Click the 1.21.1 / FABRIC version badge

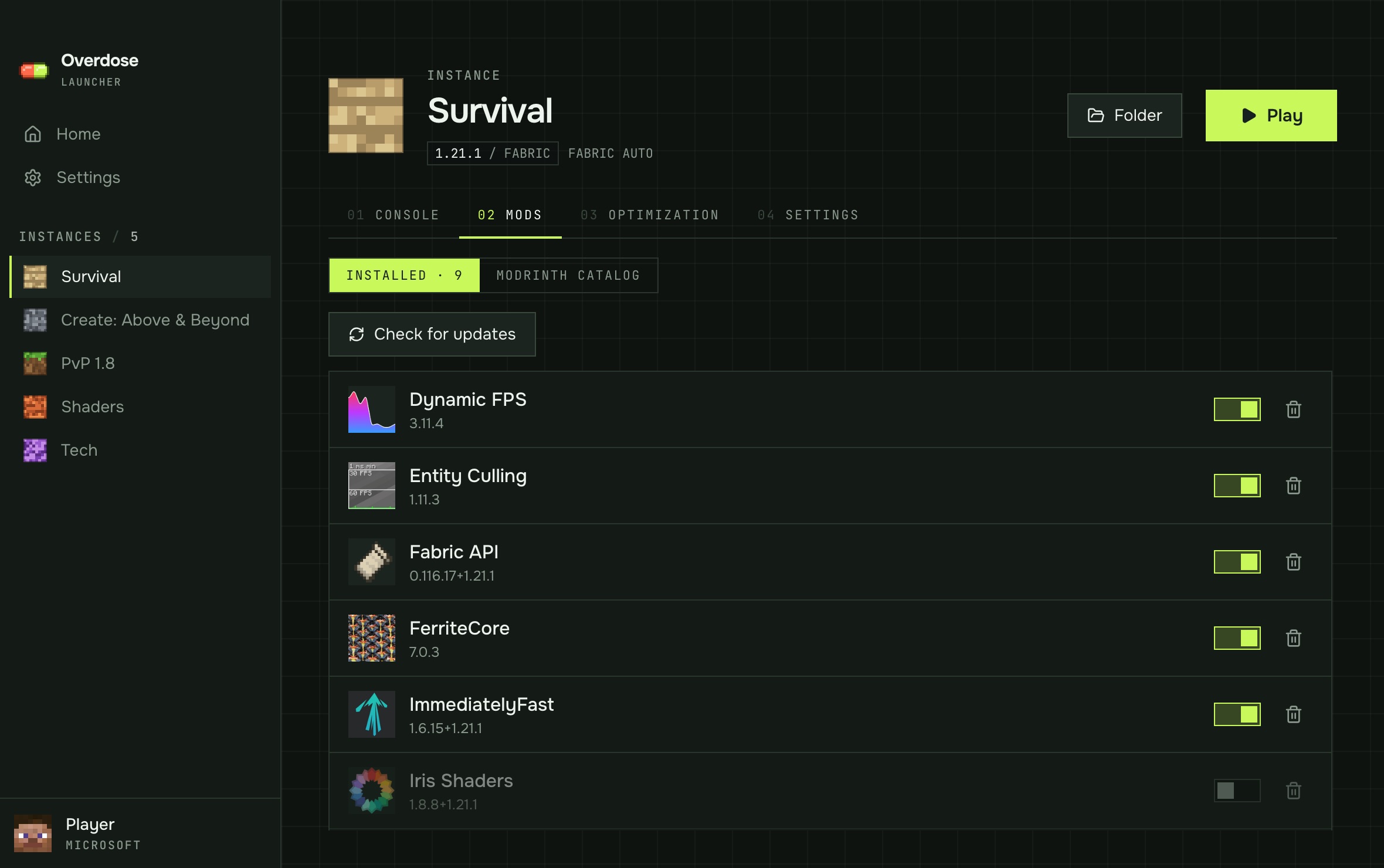(493, 154)
